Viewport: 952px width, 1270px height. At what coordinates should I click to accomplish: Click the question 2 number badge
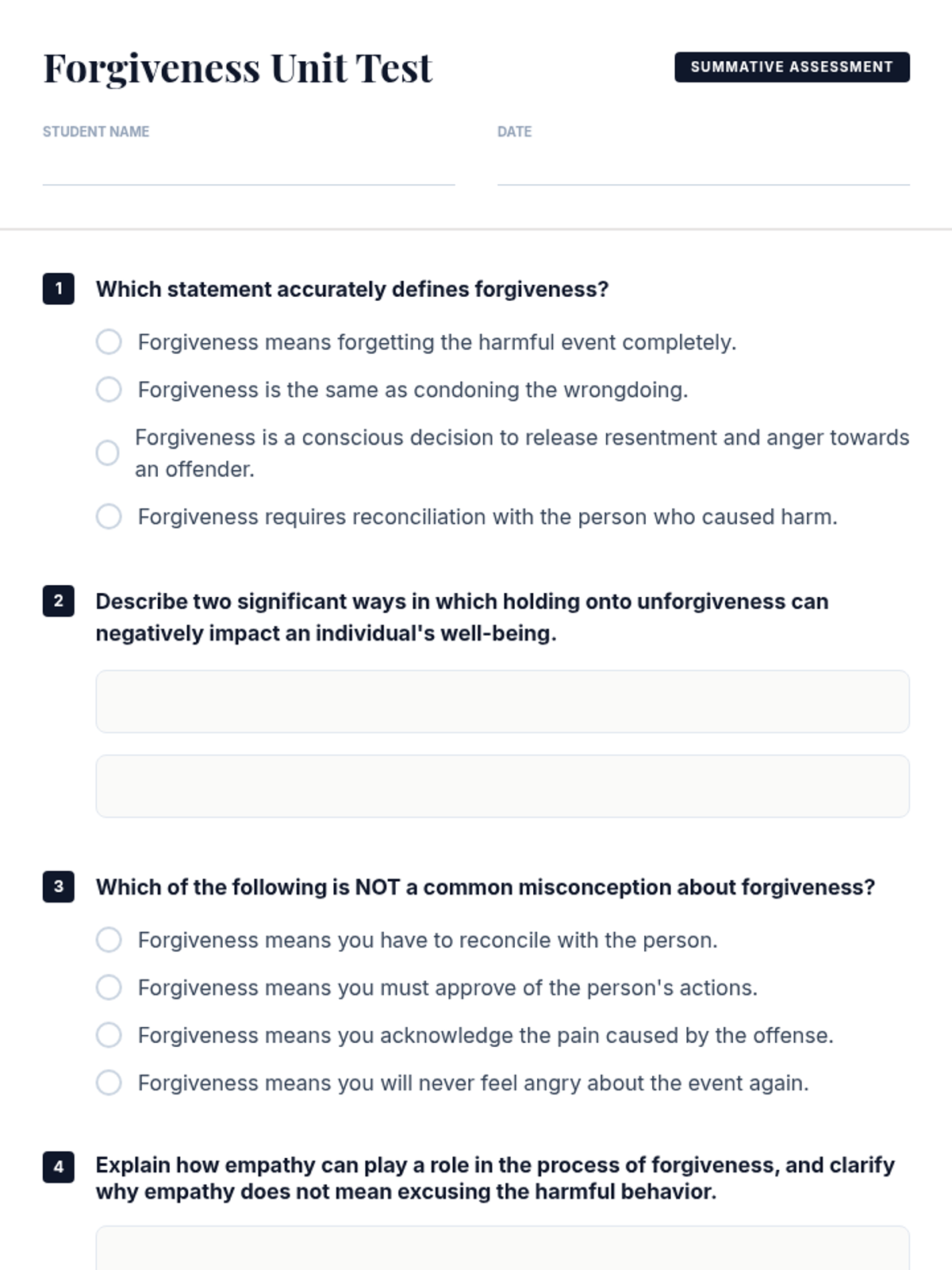tap(59, 601)
